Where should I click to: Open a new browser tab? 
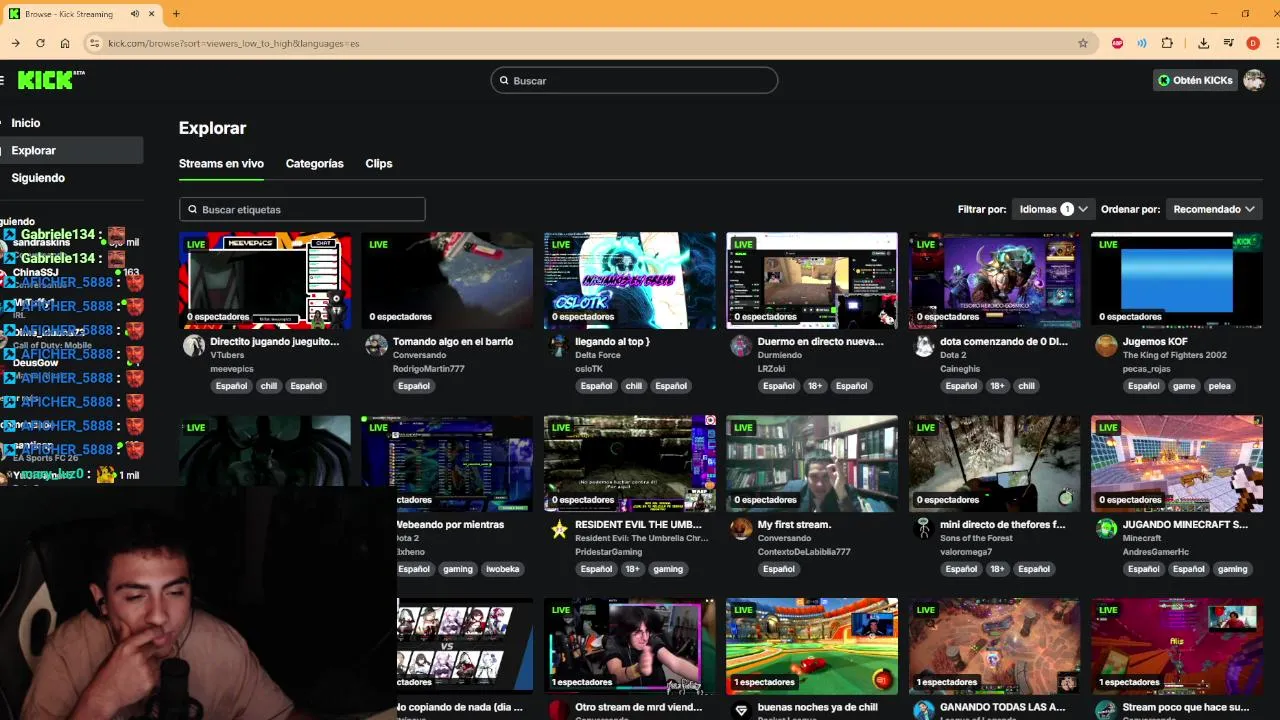coord(176,14)
